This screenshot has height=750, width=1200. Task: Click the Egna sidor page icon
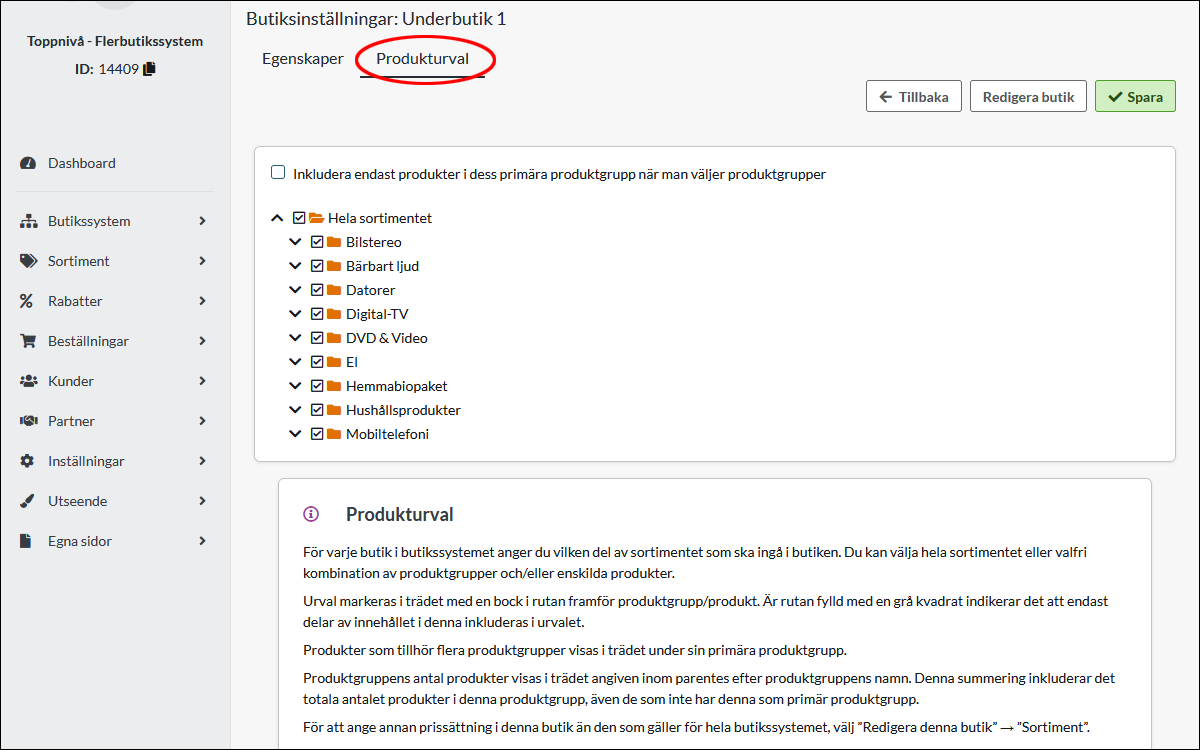27,541
